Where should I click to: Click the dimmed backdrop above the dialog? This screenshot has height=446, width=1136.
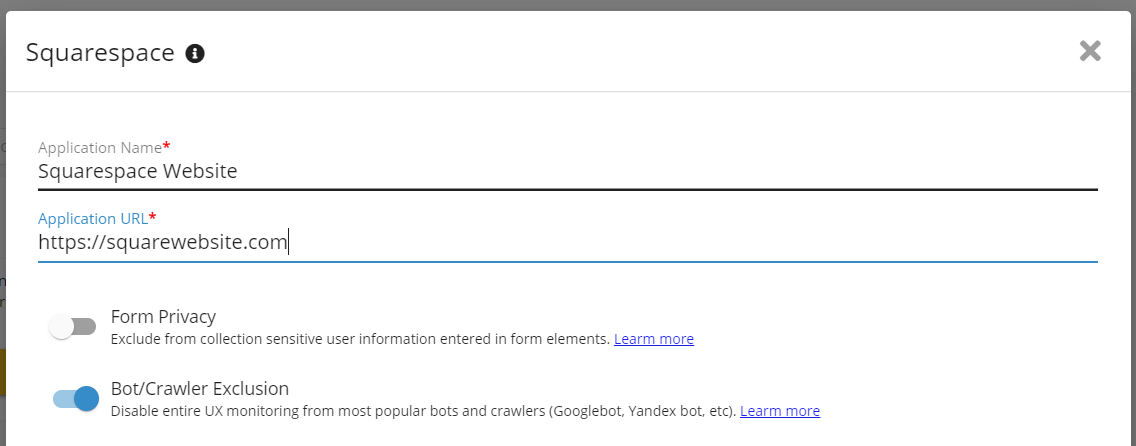pyautogui.click(x=568, y=4)
